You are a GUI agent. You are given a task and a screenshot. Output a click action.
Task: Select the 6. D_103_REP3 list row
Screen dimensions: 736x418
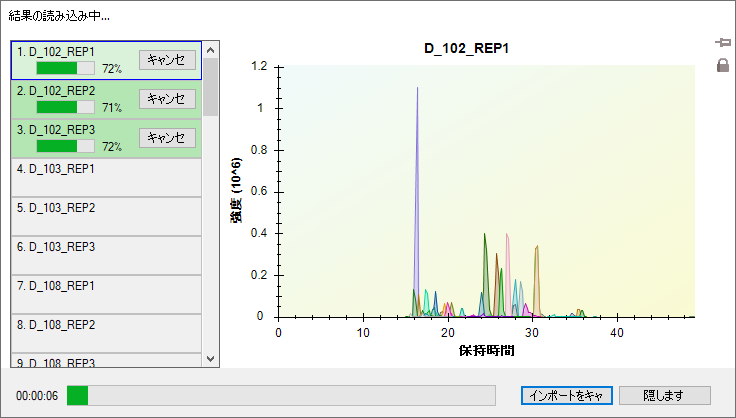(x=107, y=255)
